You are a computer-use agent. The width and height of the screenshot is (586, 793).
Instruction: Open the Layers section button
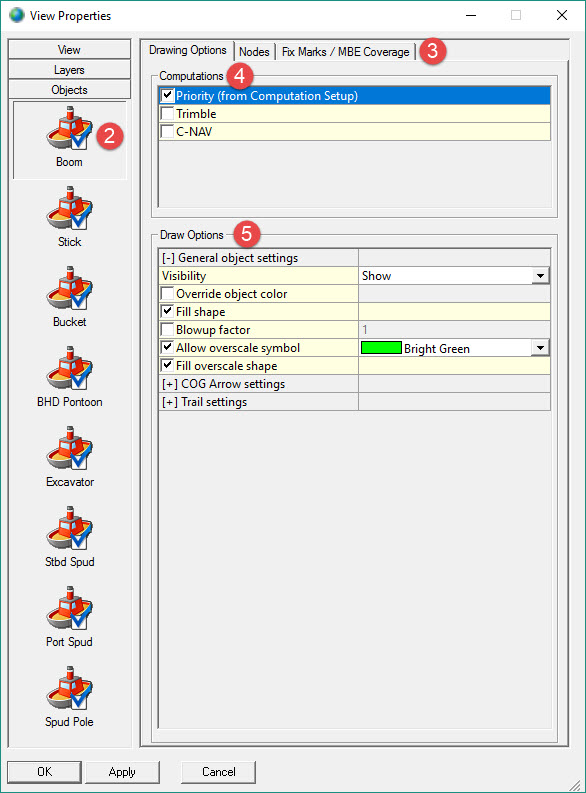point(69,70)
